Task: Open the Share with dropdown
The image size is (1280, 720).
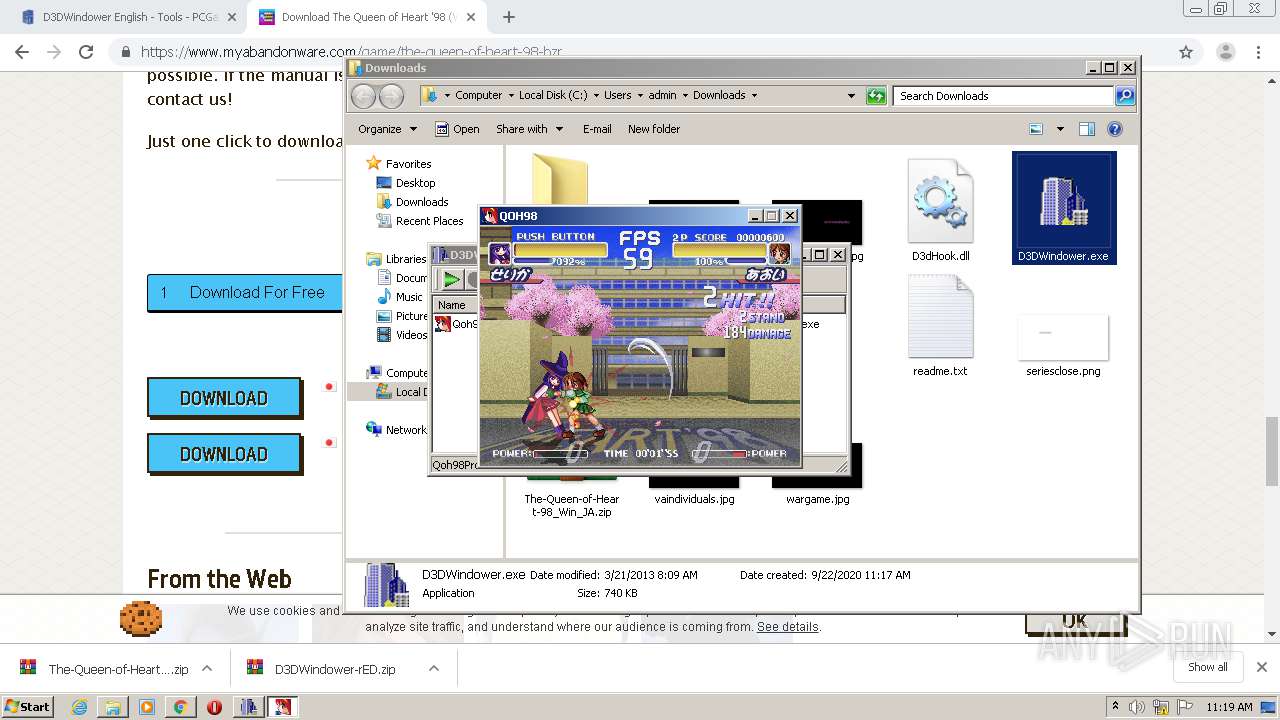Action: (x=529, y=129)
